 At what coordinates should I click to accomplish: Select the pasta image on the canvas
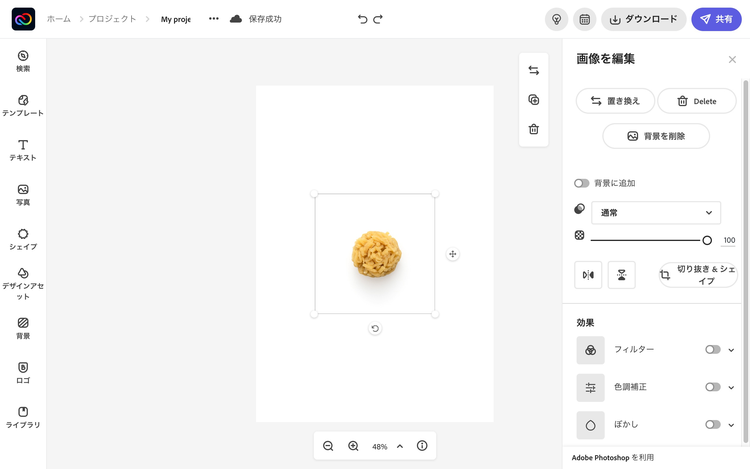[376, 254]
